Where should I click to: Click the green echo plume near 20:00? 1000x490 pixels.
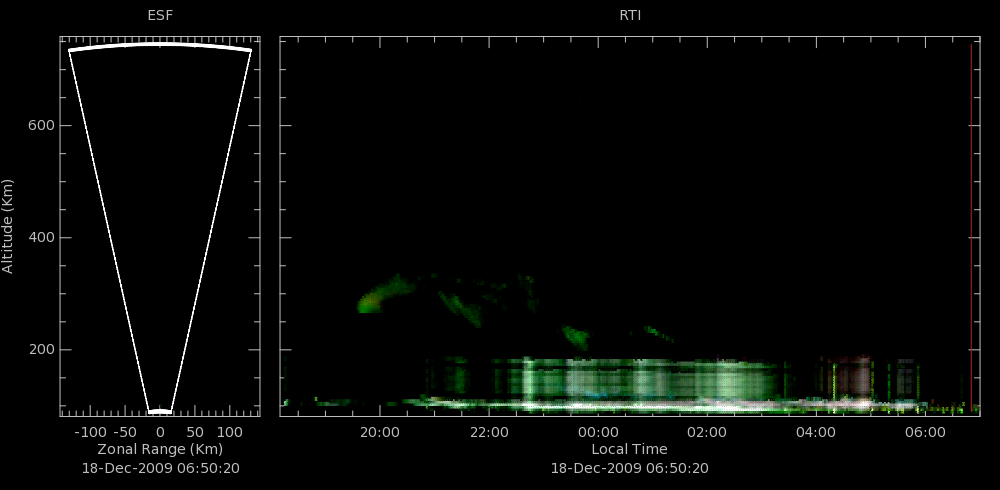(x=385, y=294)
